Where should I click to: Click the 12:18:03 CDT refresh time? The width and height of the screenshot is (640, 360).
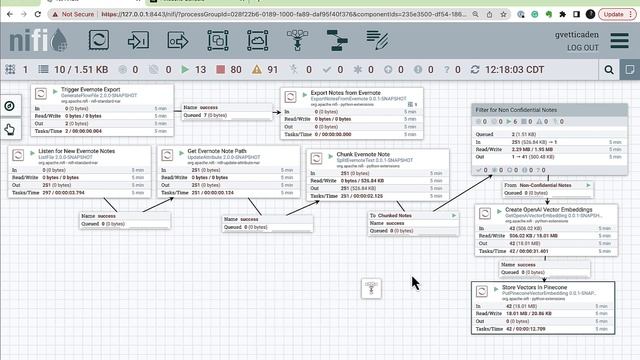tap(514, 70)
